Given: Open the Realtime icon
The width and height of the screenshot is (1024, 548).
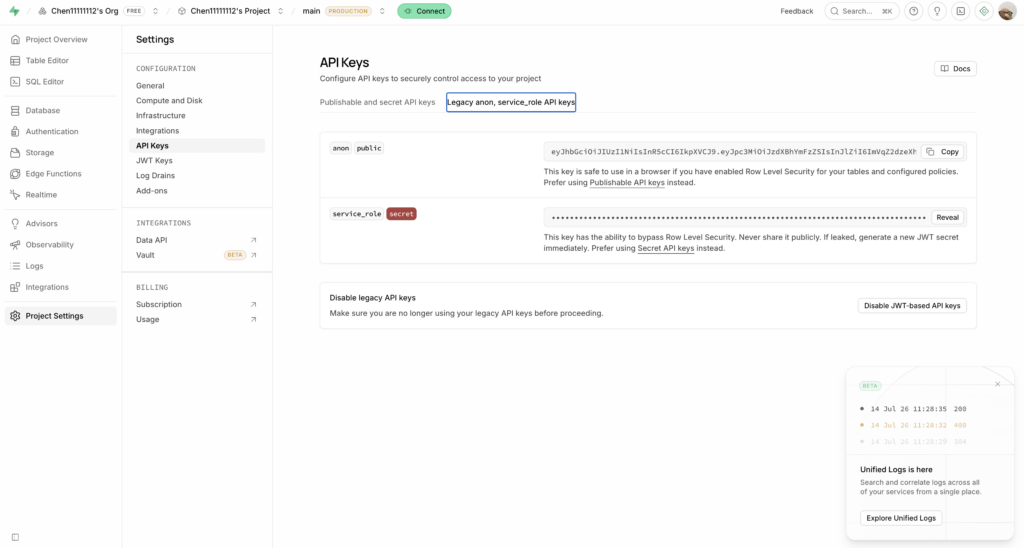Looking at the screenshot, I should click(15, 195).
